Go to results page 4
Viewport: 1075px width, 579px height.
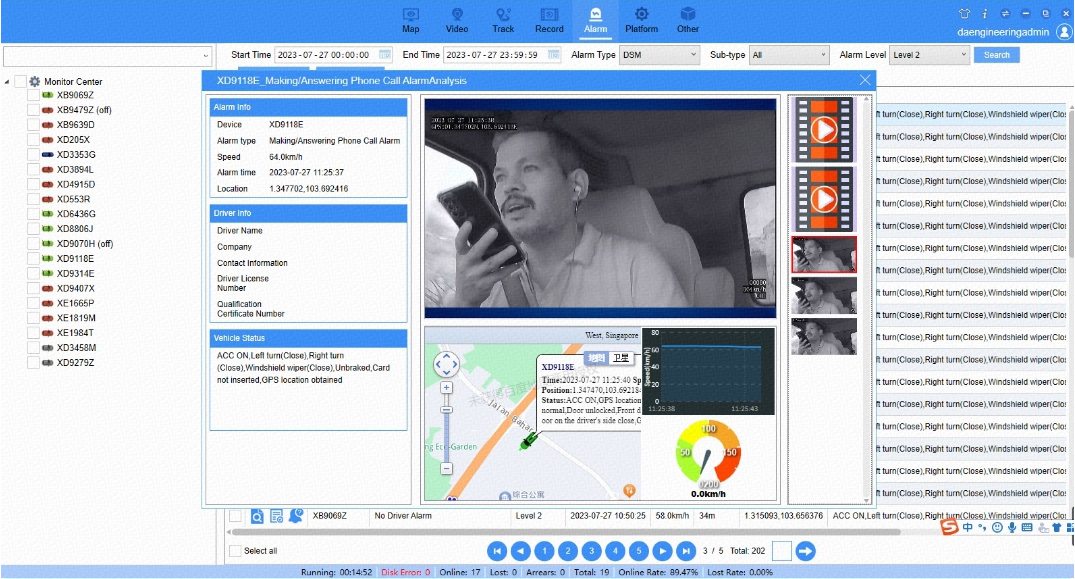[x=615, y=551]
